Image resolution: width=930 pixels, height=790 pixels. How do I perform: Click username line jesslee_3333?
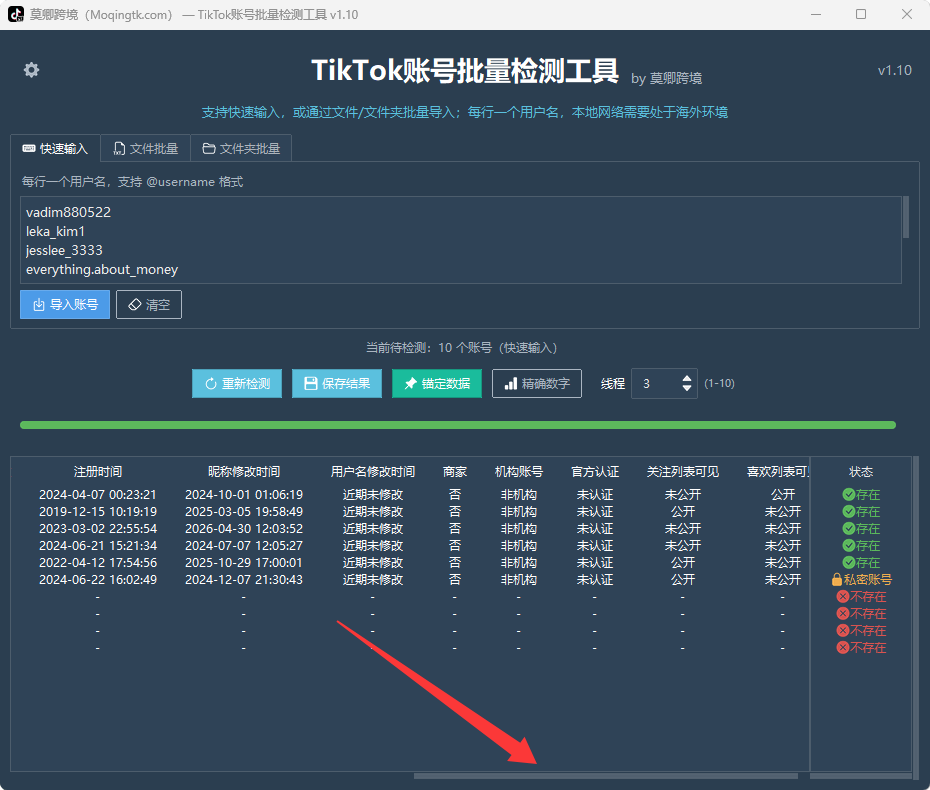click(x=64, y=250)
